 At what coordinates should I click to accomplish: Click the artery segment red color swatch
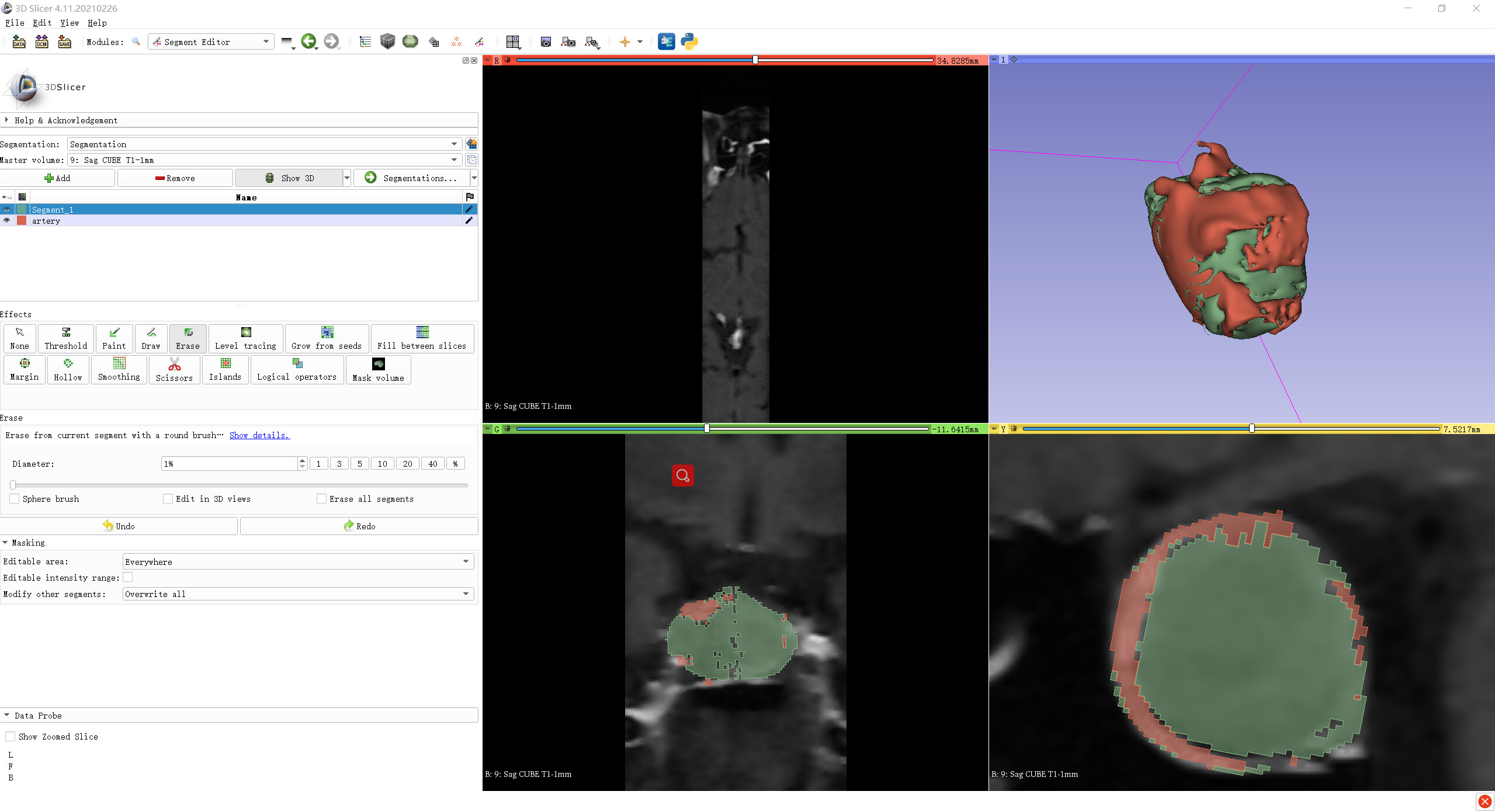click(22, 221)
